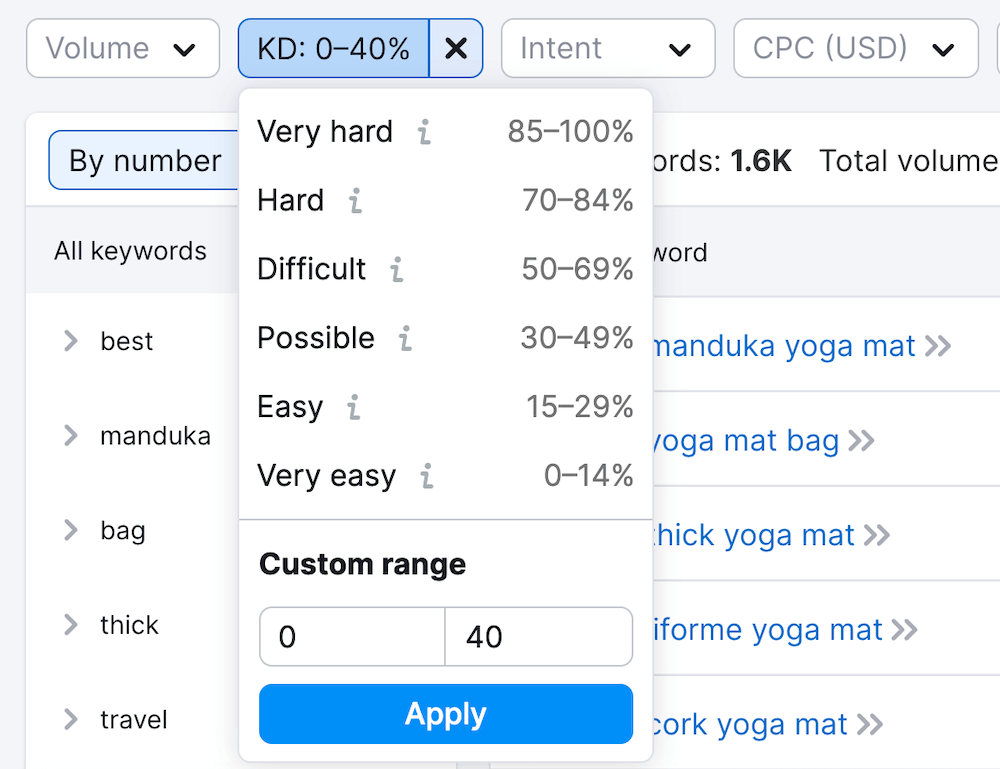Click info icon beside Very easy
1000x769 pixels.
427,477
